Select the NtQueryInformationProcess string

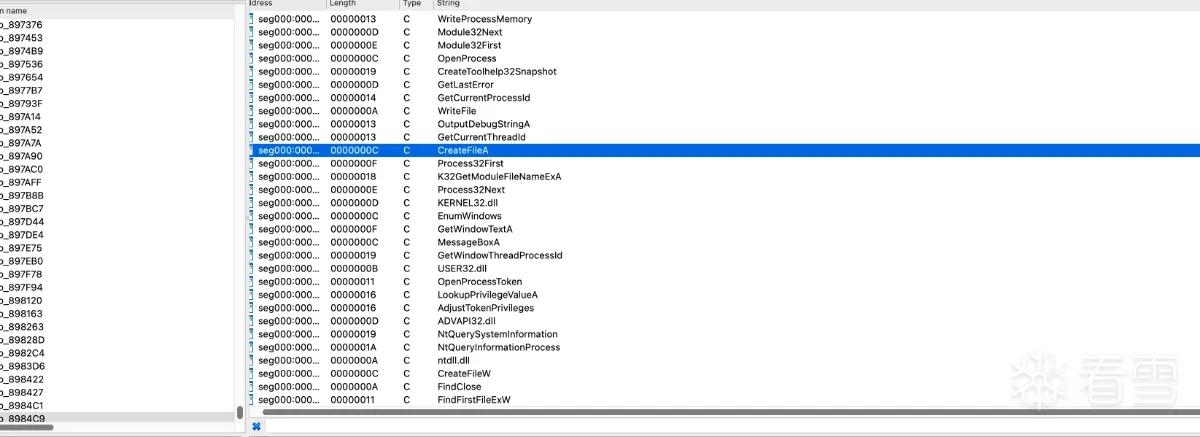724,347
